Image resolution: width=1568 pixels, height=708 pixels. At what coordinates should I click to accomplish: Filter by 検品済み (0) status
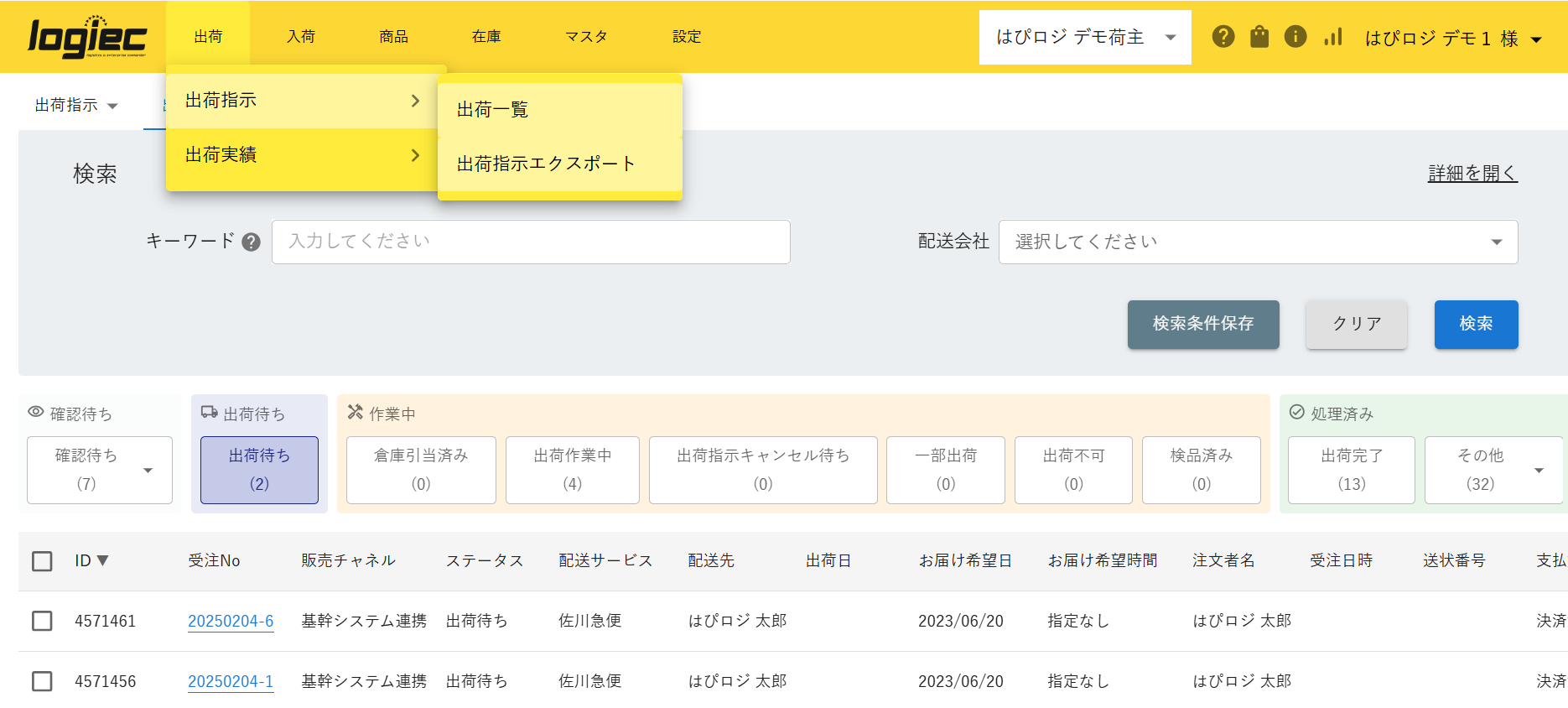point(1202,470)
